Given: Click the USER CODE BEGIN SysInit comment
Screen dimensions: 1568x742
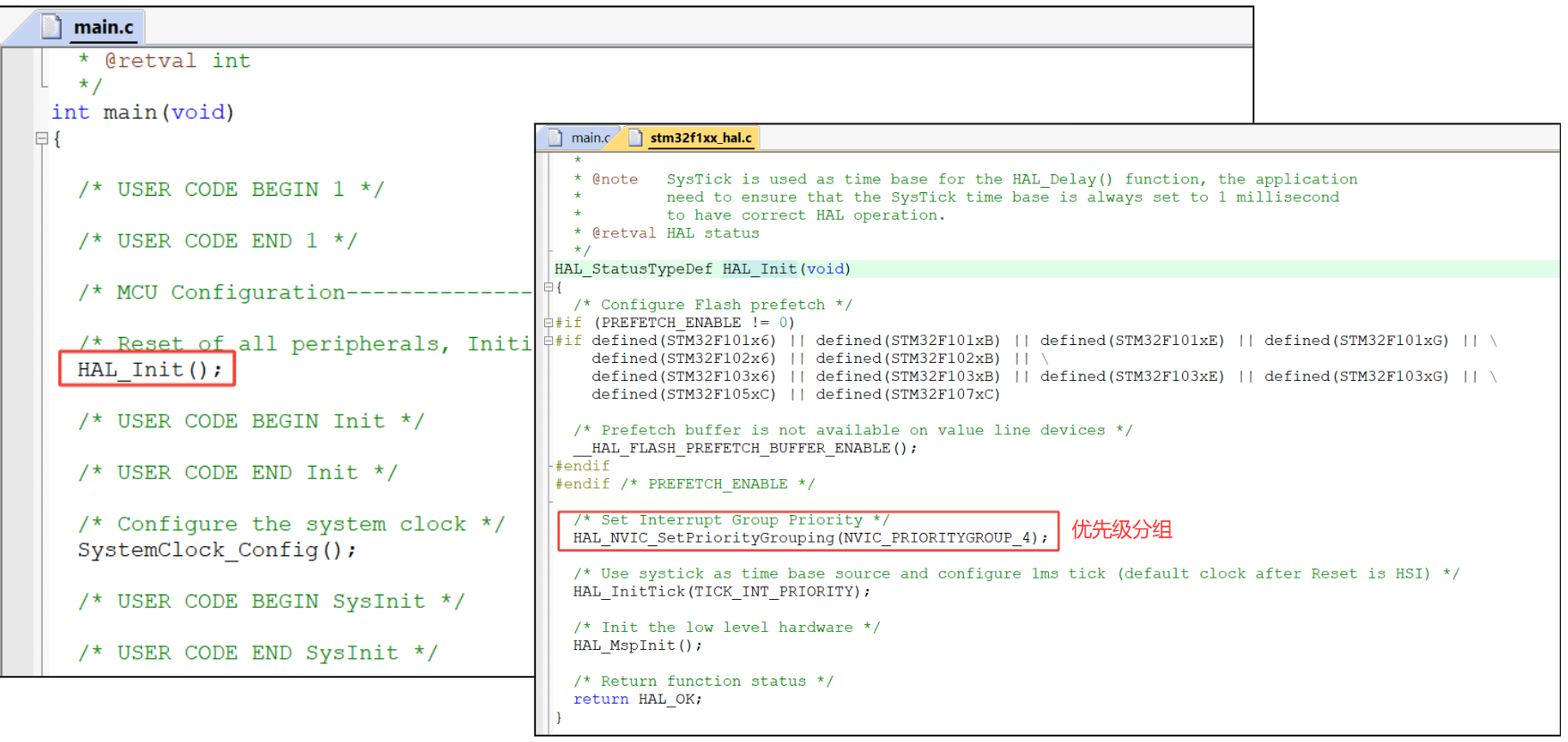Looking at the screenshot, I should [x=271, y=601].
